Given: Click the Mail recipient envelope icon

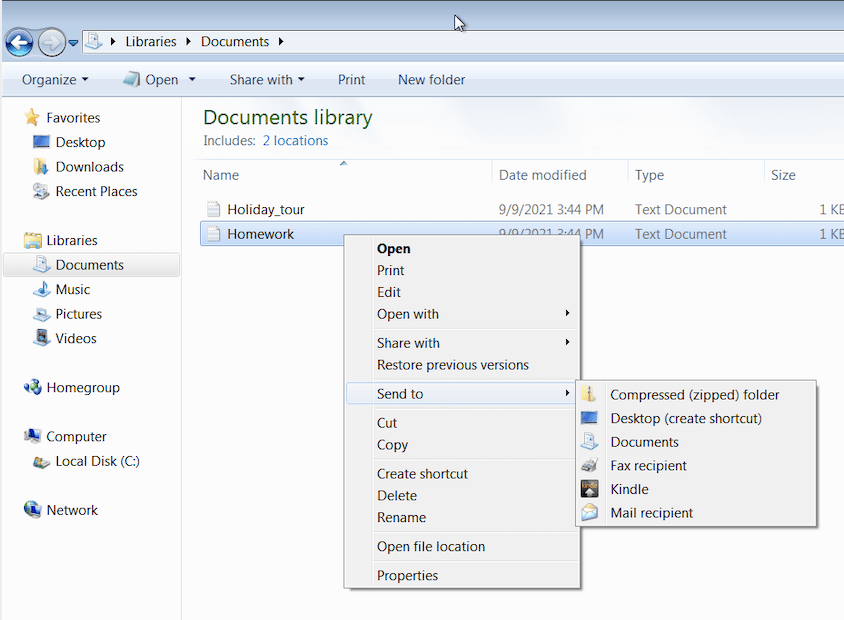Looking at the screenshot, I should tap(590, 513).
